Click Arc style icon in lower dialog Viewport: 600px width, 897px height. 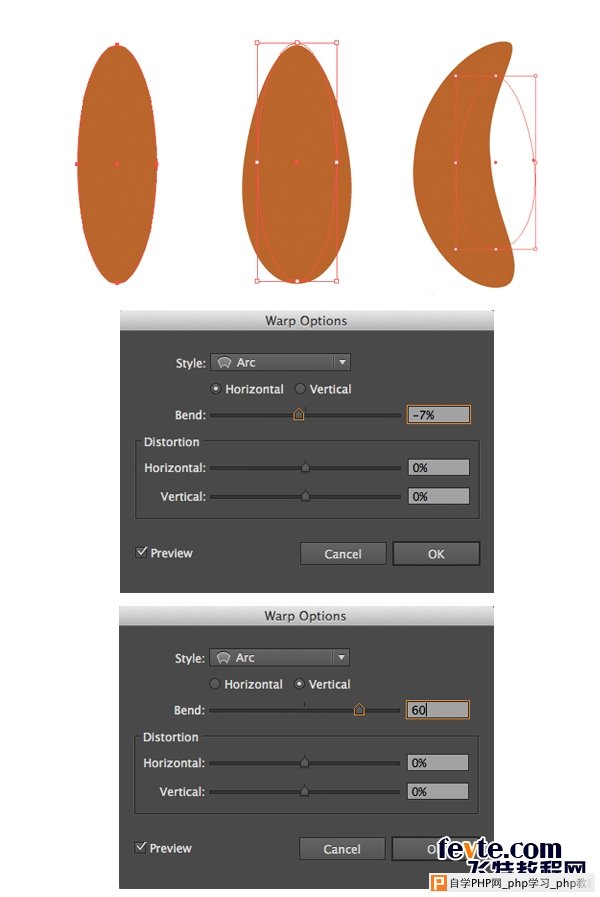click(x=223, y=658)
